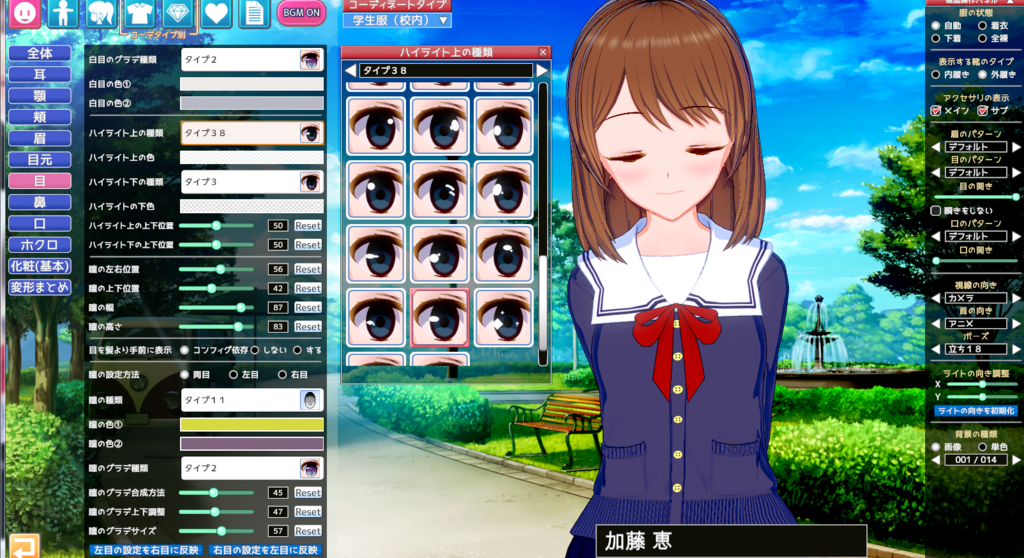
Task: Open the 瞳の種類 thumbnail picker
Action: 310,400
